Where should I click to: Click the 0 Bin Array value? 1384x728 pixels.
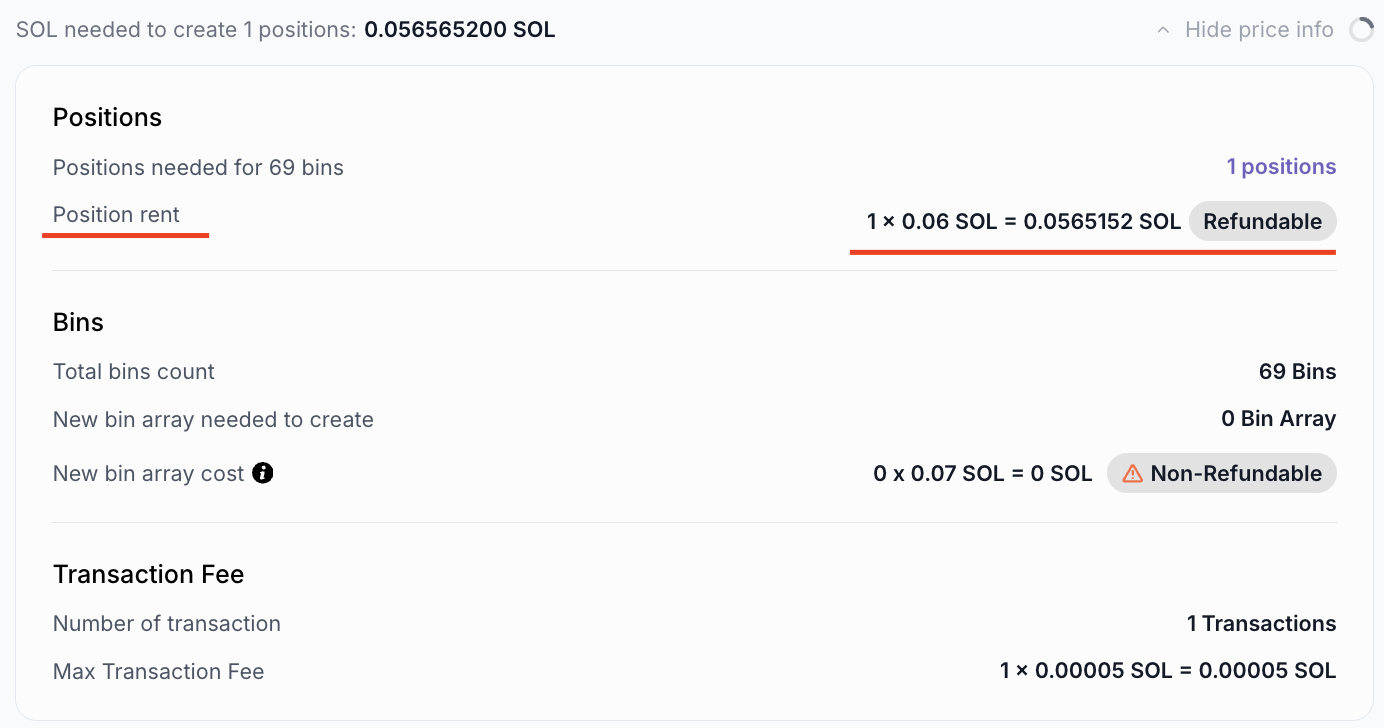tap(1278, 419)
